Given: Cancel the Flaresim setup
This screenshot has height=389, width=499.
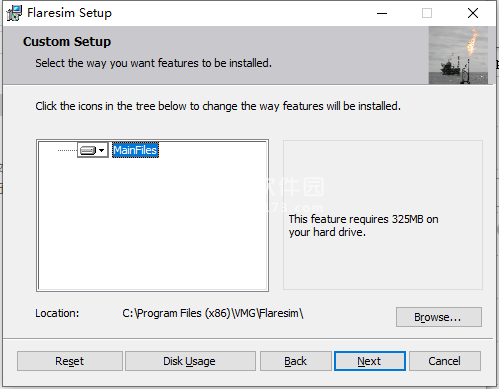Looking at the screenshot, I should coord(445,361).
